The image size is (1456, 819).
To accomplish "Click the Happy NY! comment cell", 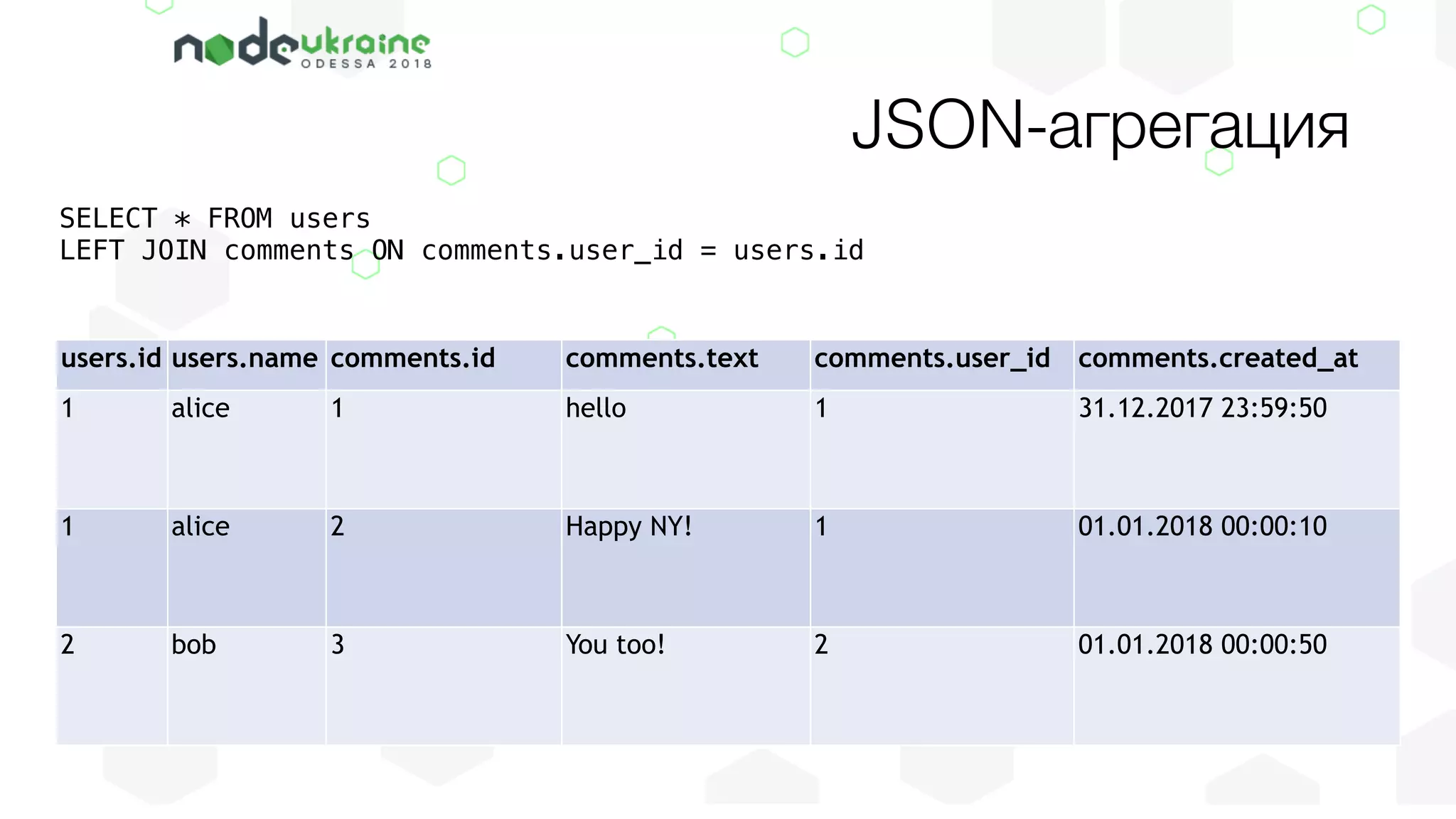I will tap(686, 567).
